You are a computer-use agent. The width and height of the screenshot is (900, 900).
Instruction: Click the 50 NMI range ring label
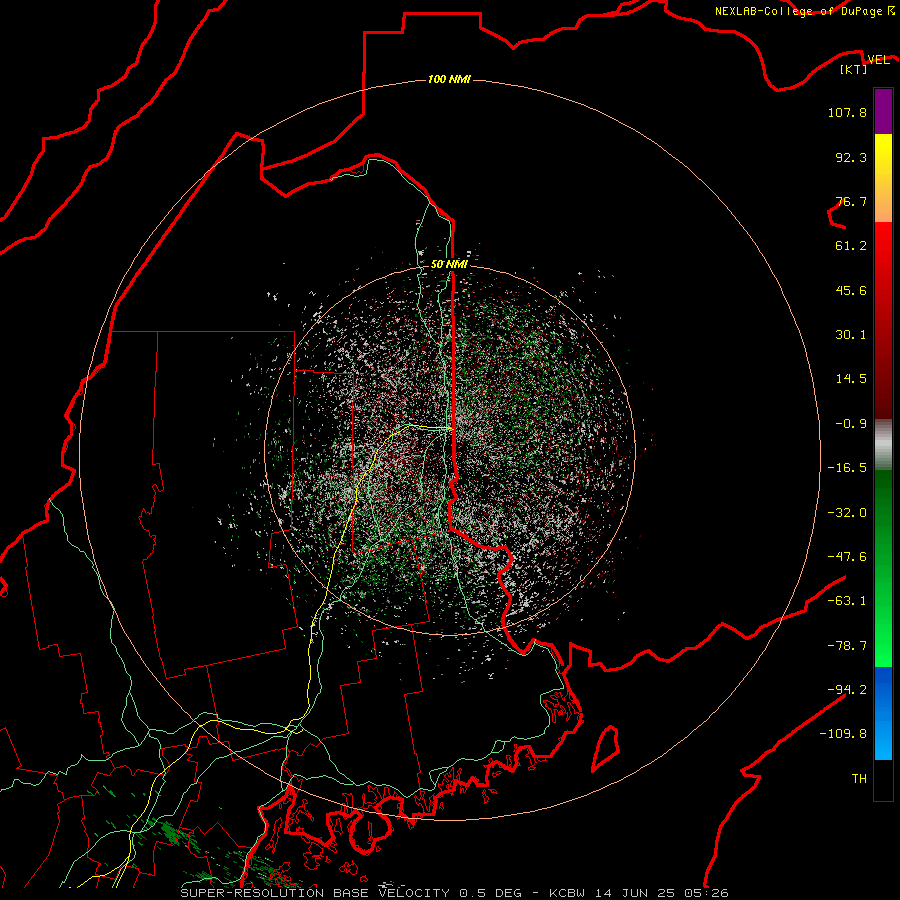point(449,264)
